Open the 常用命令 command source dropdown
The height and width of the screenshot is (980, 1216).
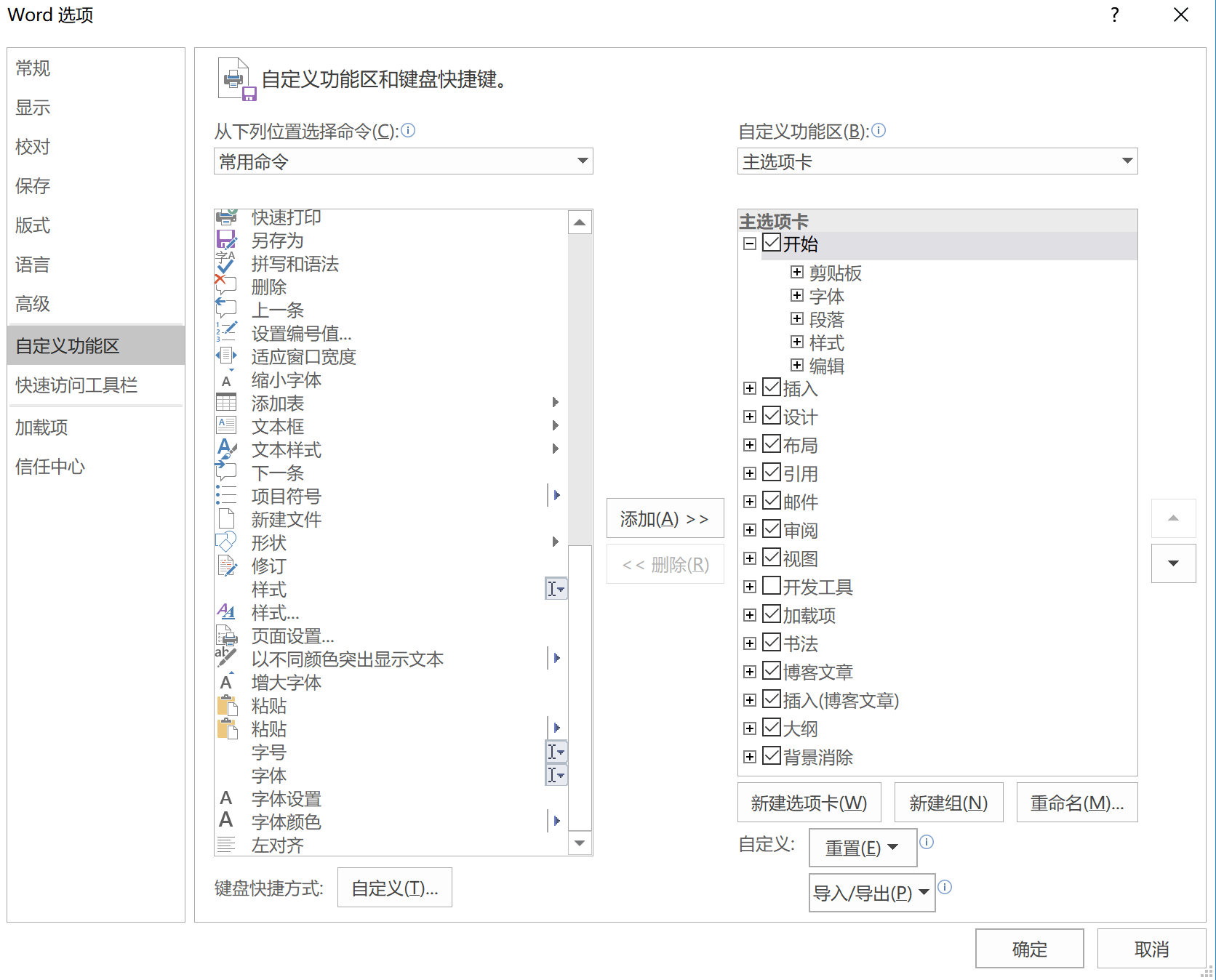tap(404, 161)
